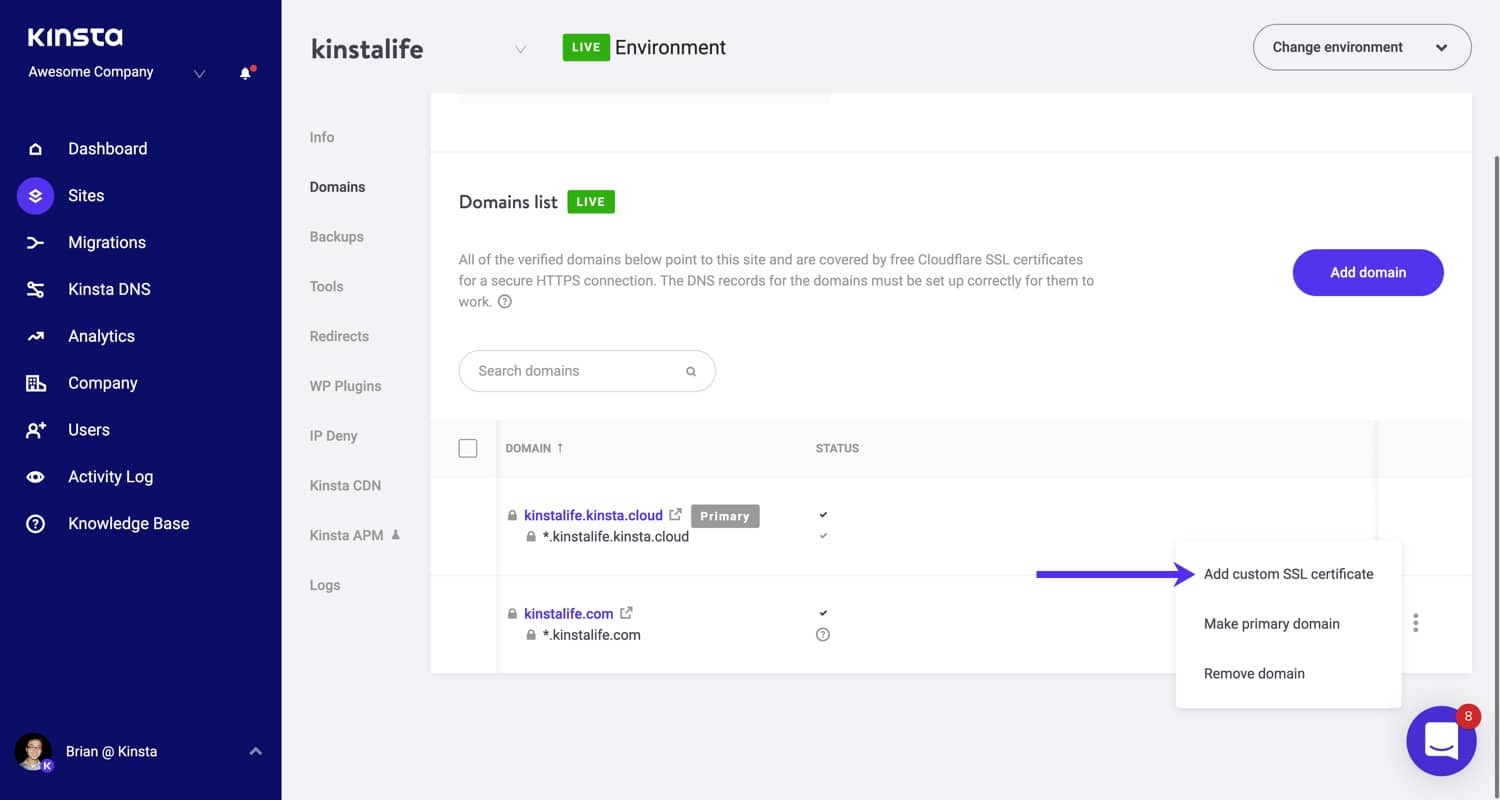Check the select-all domains checkbox
Image resolution: width=1500 pixels, height=800 pixels.
[468, 448]
